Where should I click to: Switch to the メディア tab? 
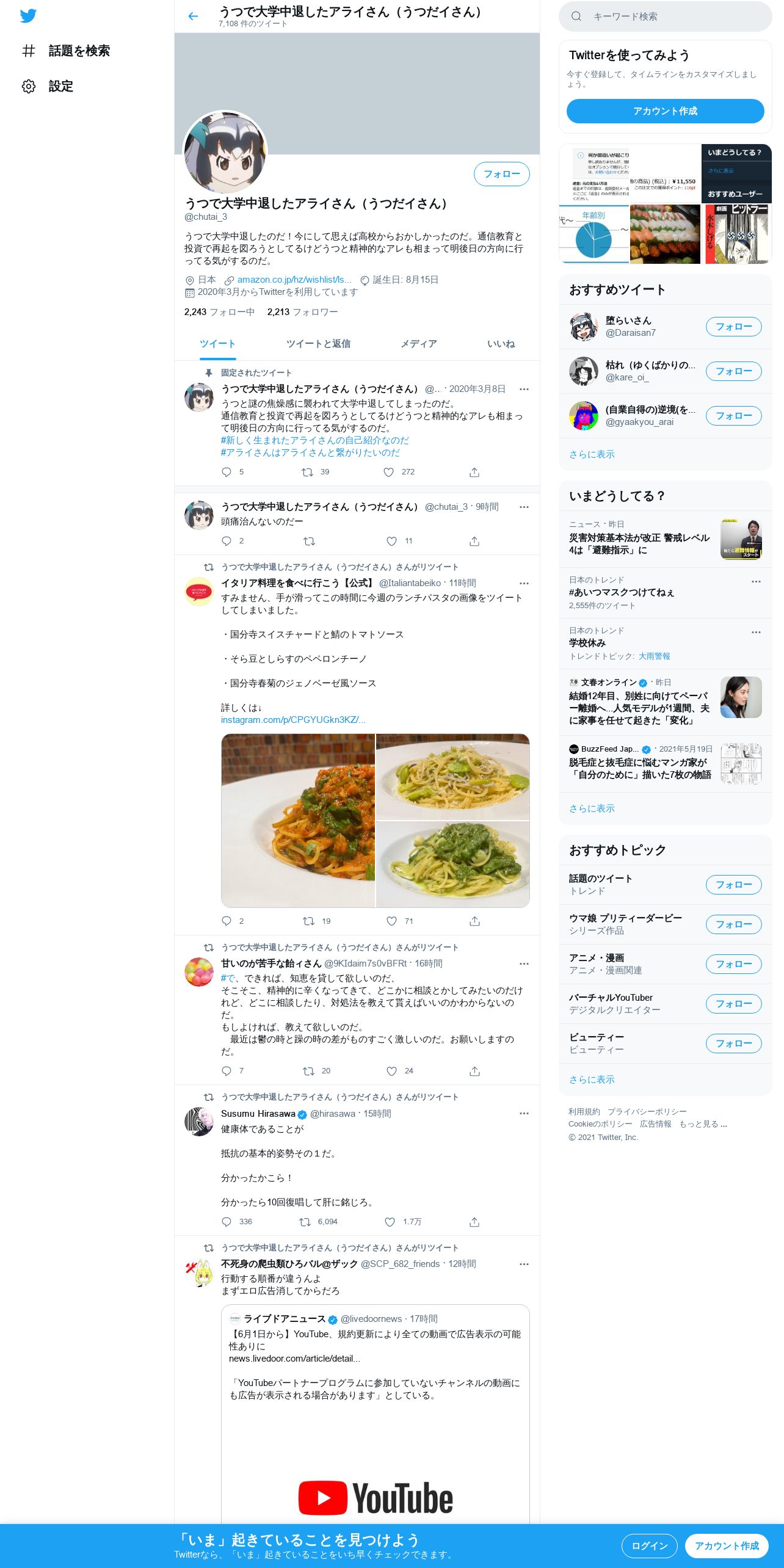(419, 344)
